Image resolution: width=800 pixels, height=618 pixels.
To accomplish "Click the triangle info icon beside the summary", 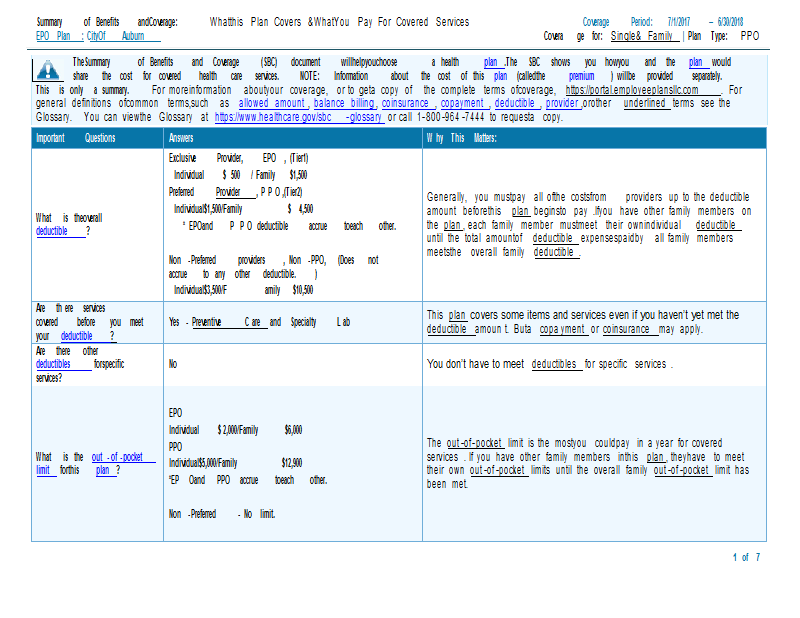I will point(50,68).
